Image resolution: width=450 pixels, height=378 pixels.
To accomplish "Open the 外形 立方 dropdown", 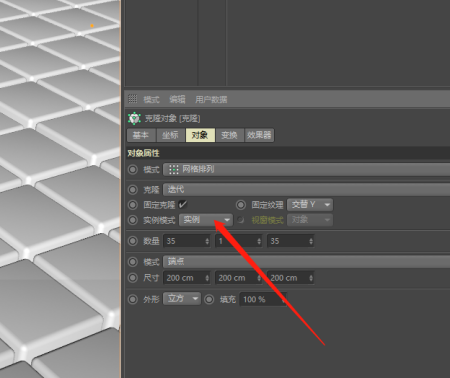I will [x=182, y=298].
